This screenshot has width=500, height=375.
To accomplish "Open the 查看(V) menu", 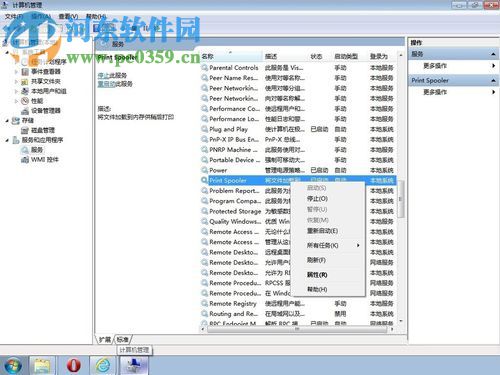I will click(x=68, y=16).
